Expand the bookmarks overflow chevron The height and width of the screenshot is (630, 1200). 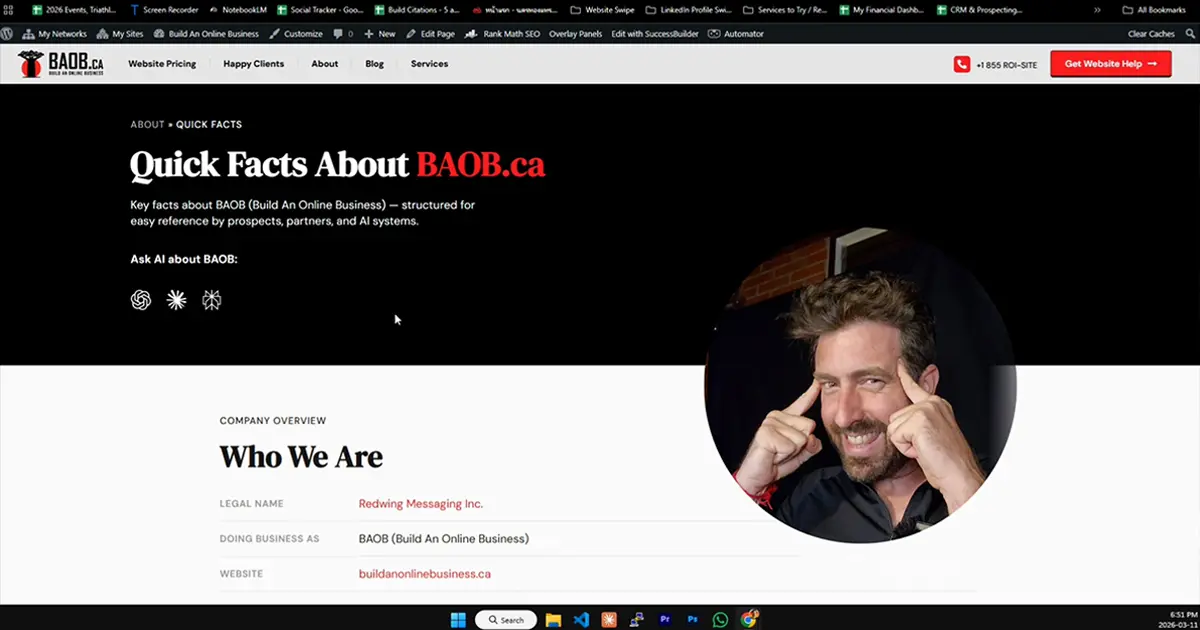(x=1097, y=9)
